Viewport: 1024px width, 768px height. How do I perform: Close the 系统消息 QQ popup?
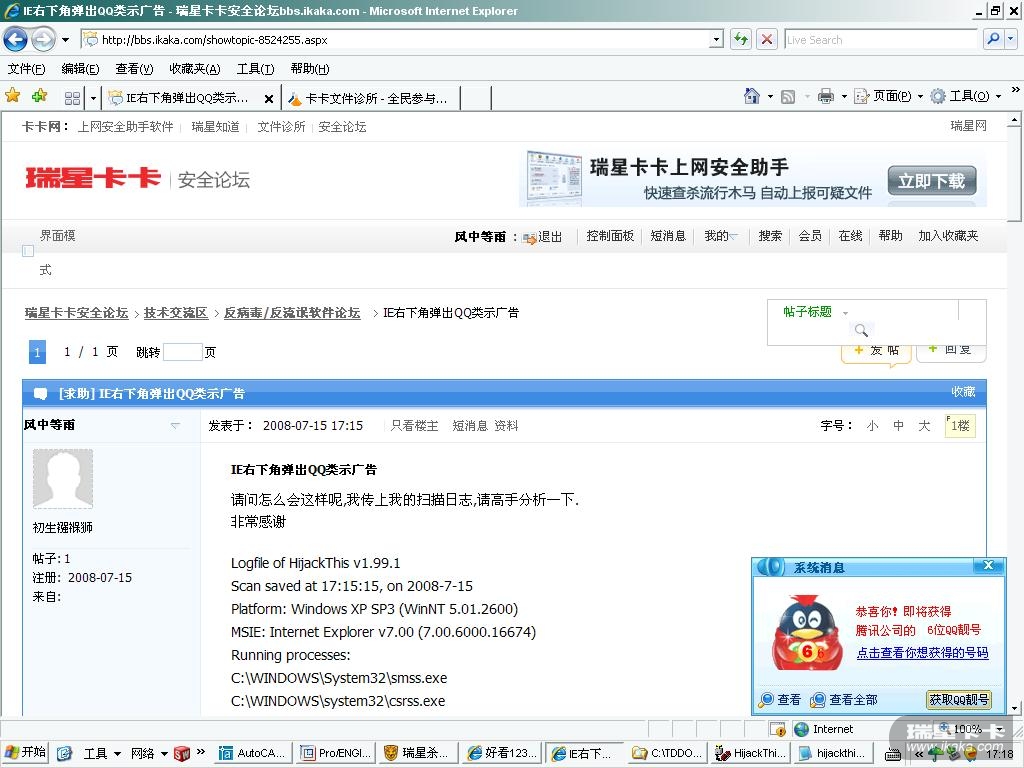[988, 566]
